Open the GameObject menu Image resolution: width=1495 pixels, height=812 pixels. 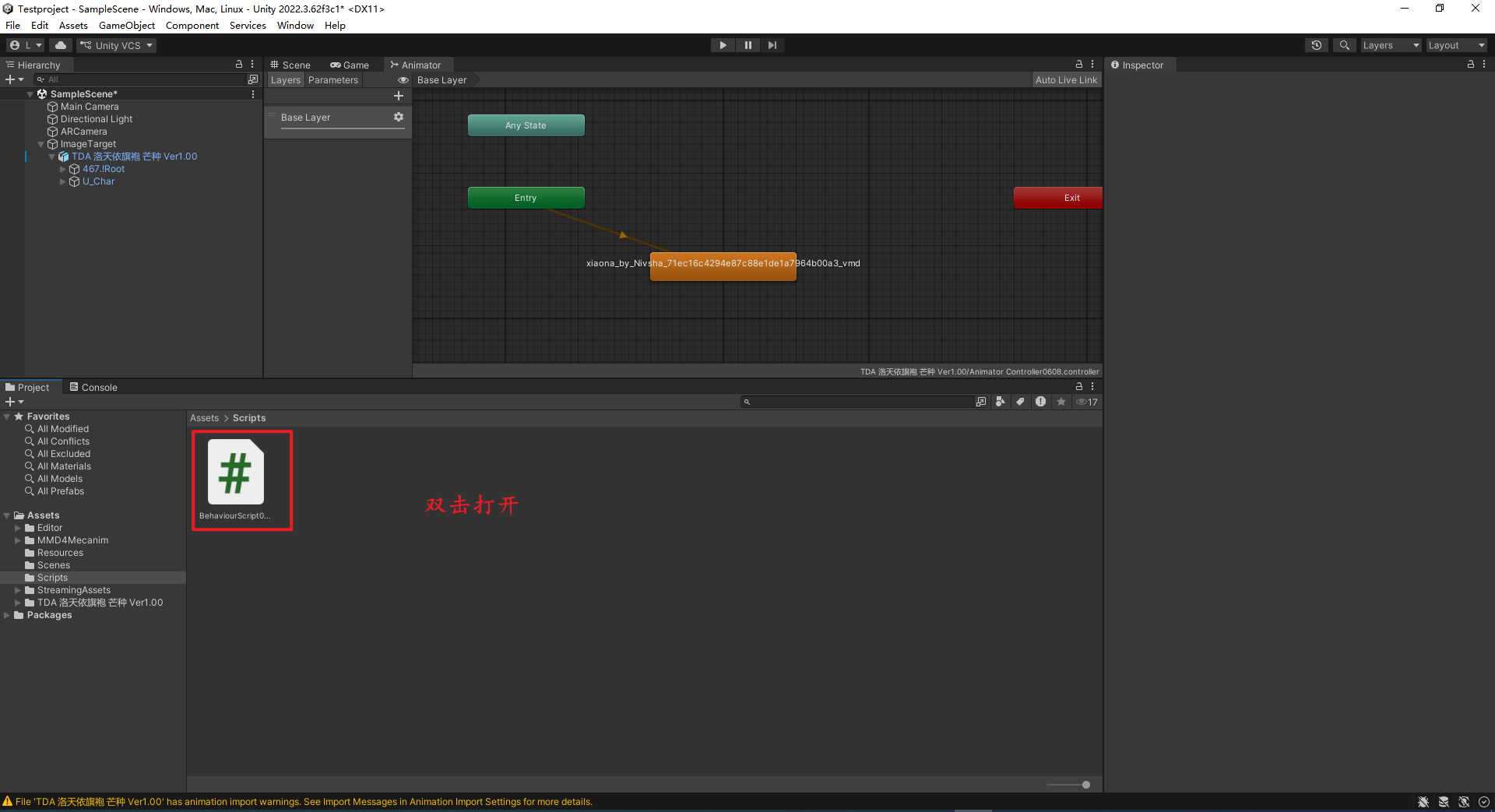point(127,26)
